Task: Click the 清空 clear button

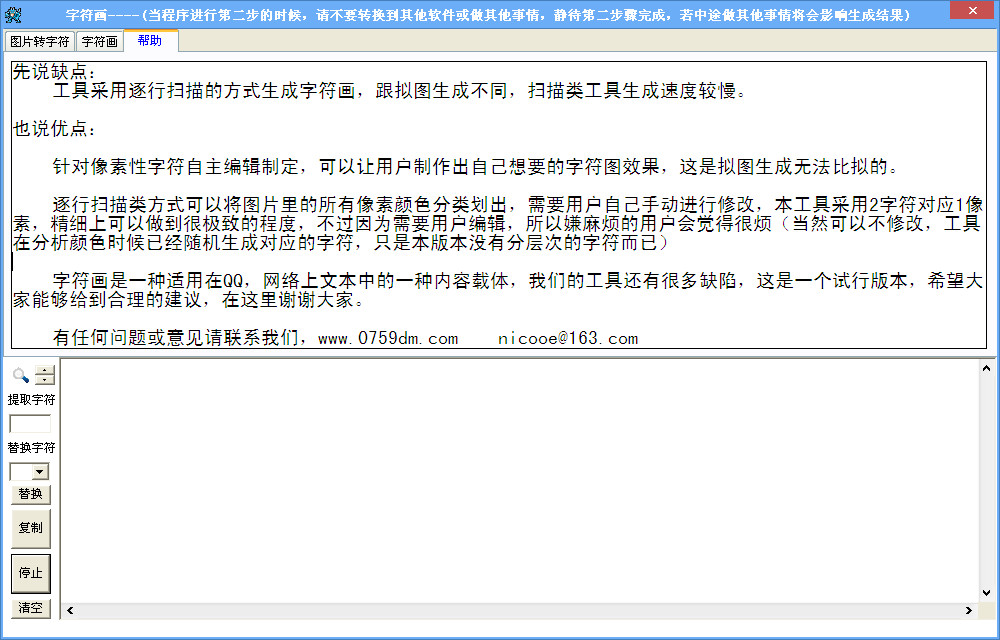Action: pyautogui.click(x=29, y=608)
